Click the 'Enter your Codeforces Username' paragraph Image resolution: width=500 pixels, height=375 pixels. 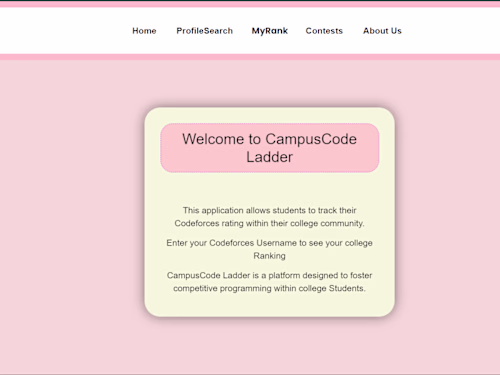(x=269, y=249)
